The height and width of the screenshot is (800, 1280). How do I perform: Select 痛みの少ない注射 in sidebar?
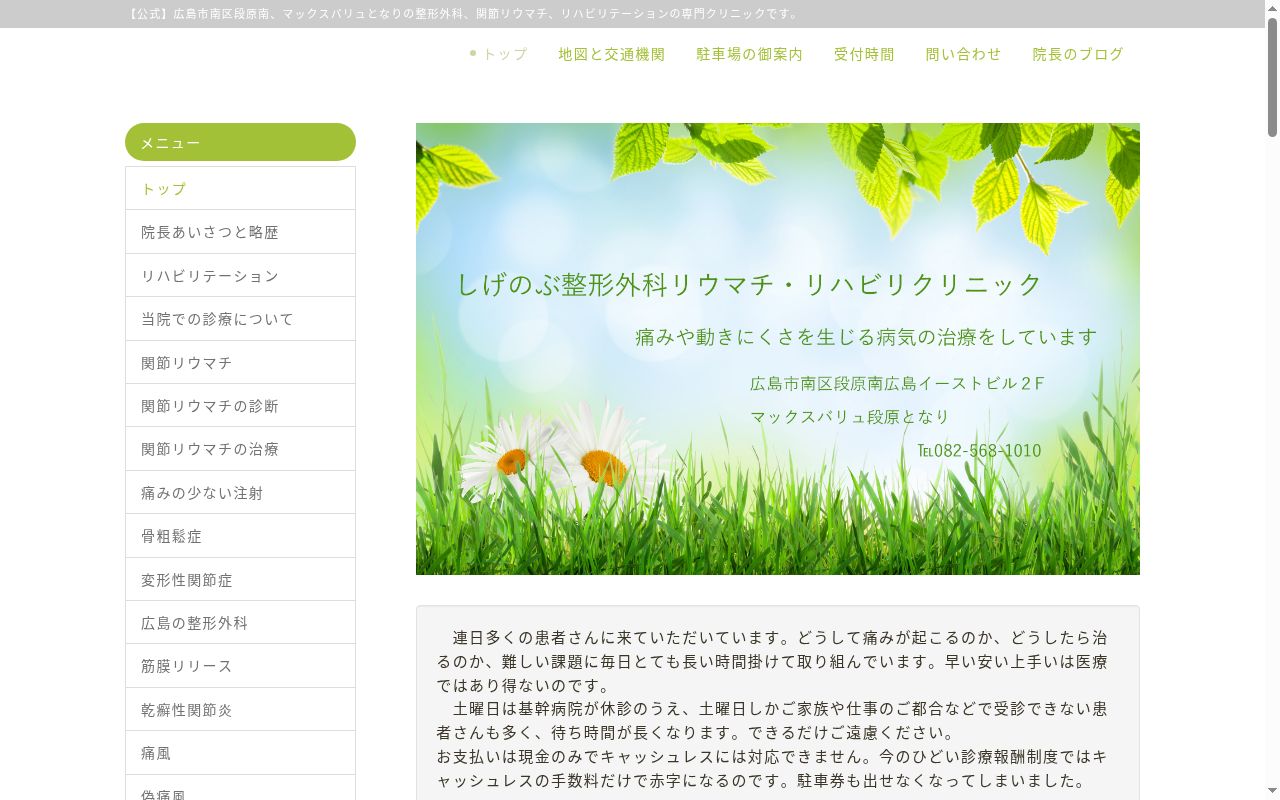pyautogui.click(x=240, y=492)
